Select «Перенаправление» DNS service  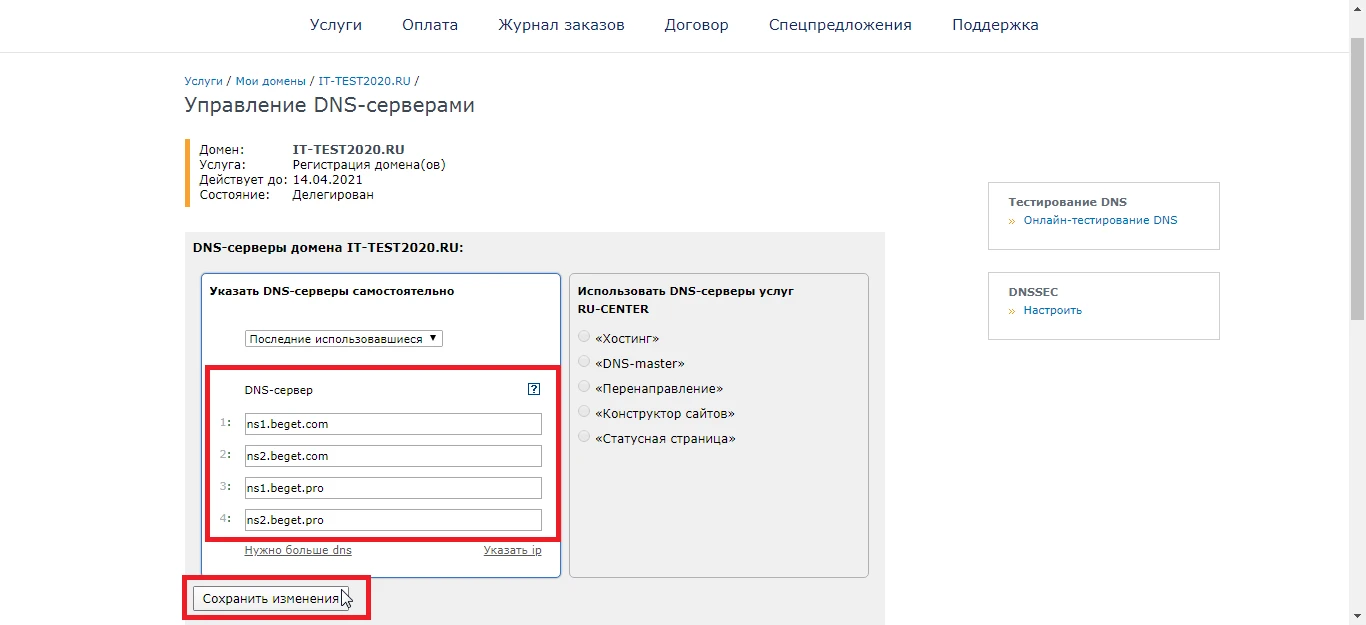coord(583,386)
